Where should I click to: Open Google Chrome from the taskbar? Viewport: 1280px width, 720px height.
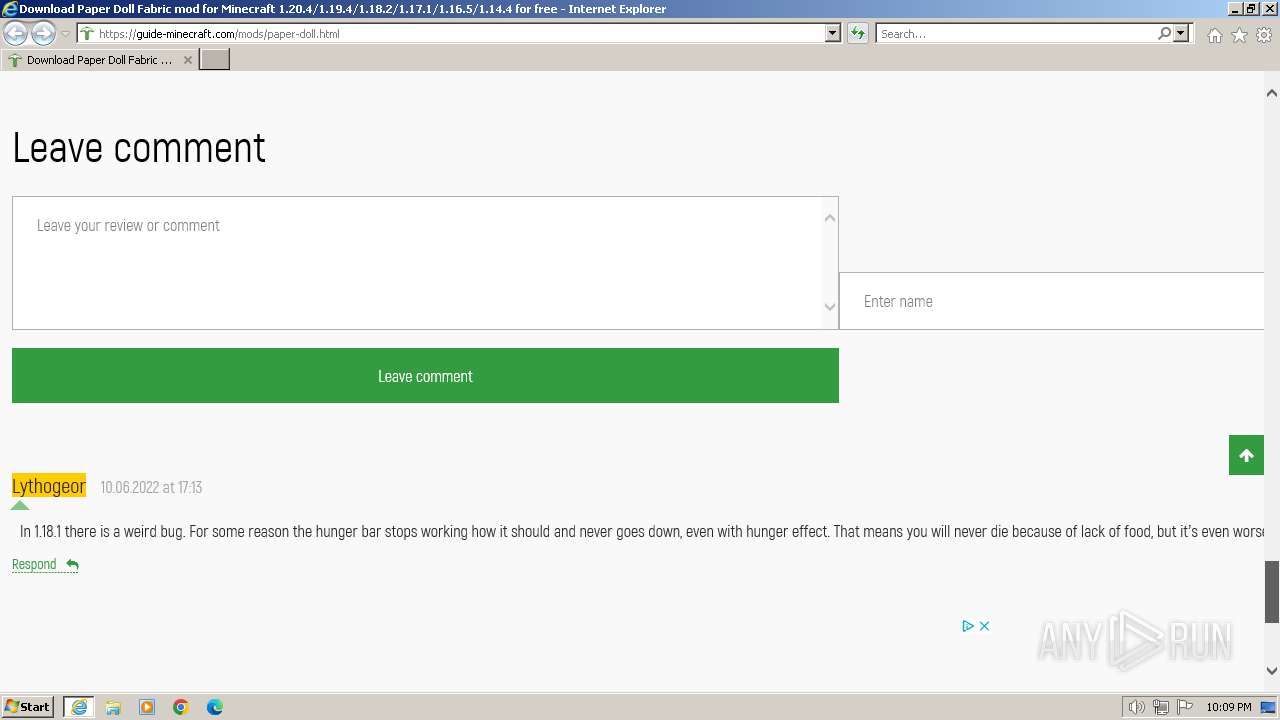pyautogui.click(x=181, y=707)
